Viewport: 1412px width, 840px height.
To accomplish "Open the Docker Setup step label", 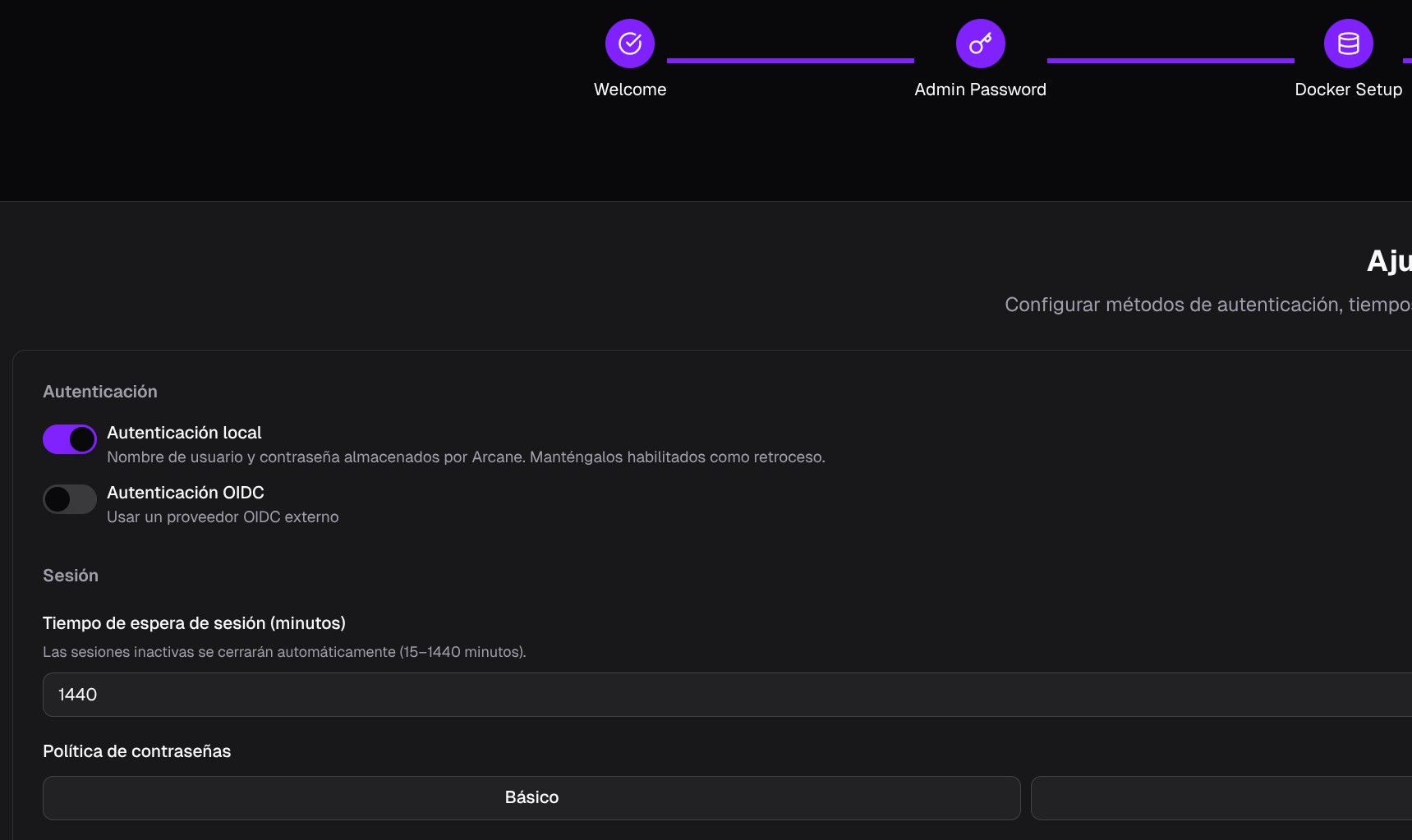I will (1348, 90).
